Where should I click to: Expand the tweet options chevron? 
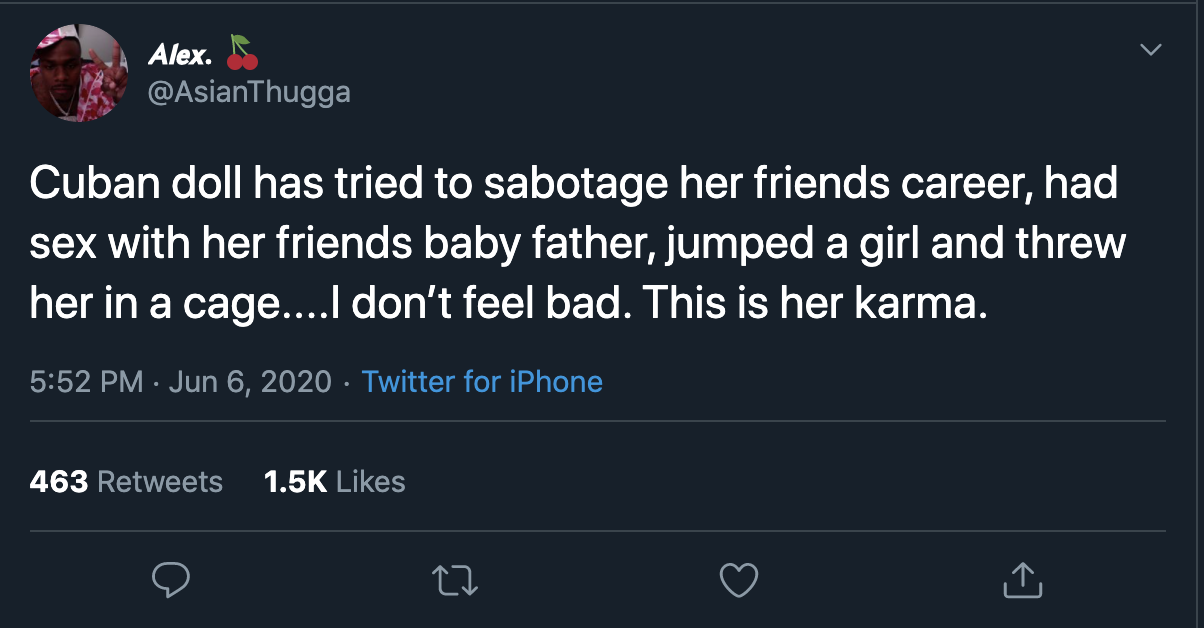tap(1152, 49)
